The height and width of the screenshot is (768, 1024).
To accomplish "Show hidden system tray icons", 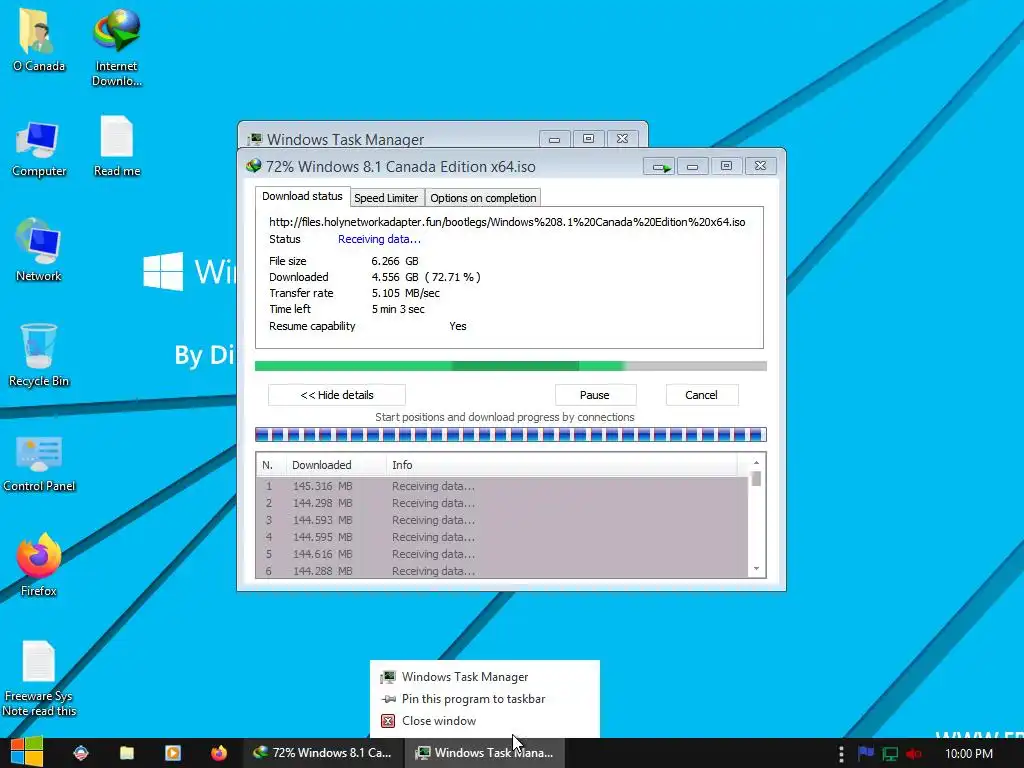I will pos(841,754).
